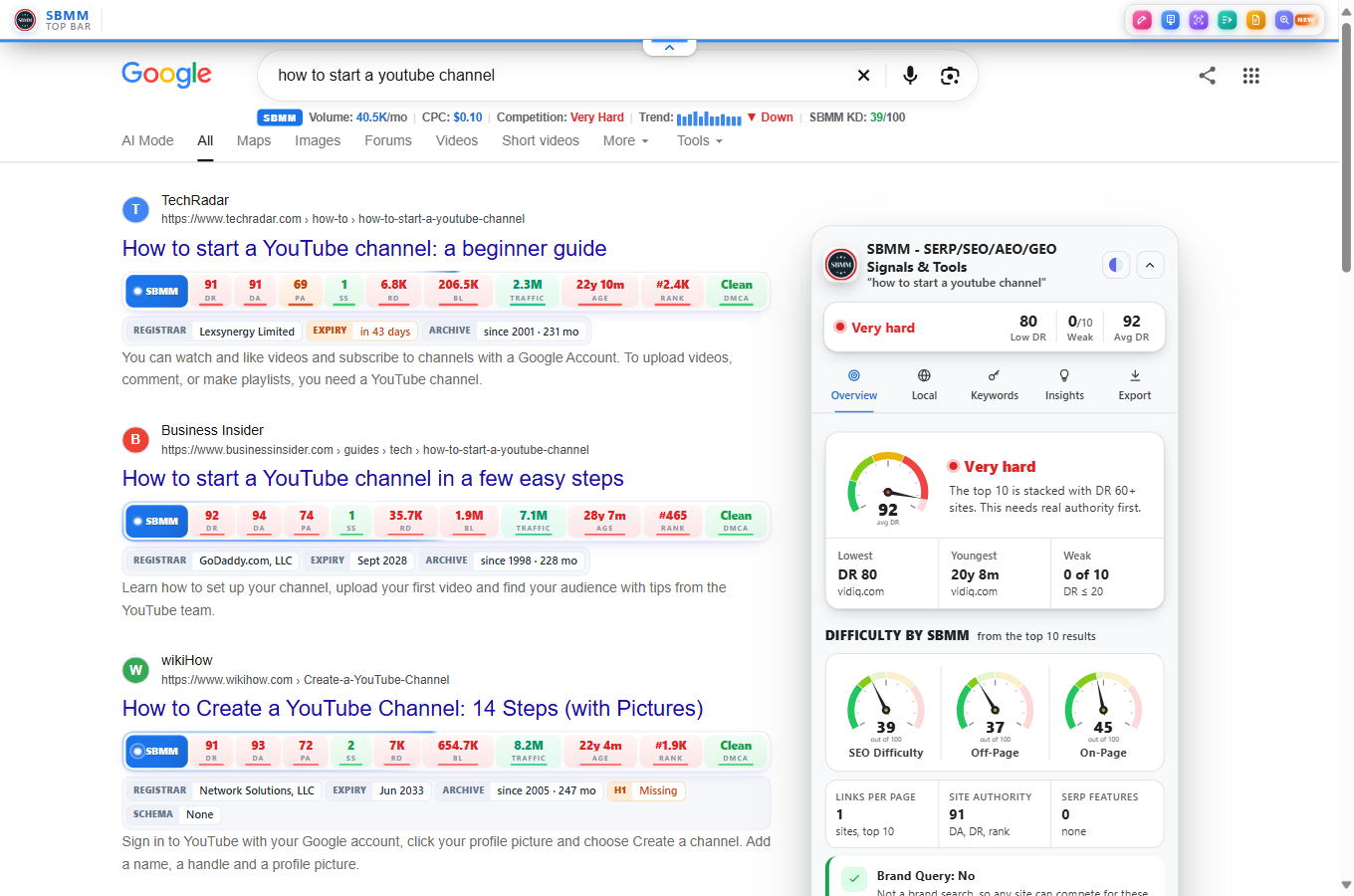The image size is (1354, 896).
Task: Click the Brand Query: No notice
Action: (x=995, y=878)
